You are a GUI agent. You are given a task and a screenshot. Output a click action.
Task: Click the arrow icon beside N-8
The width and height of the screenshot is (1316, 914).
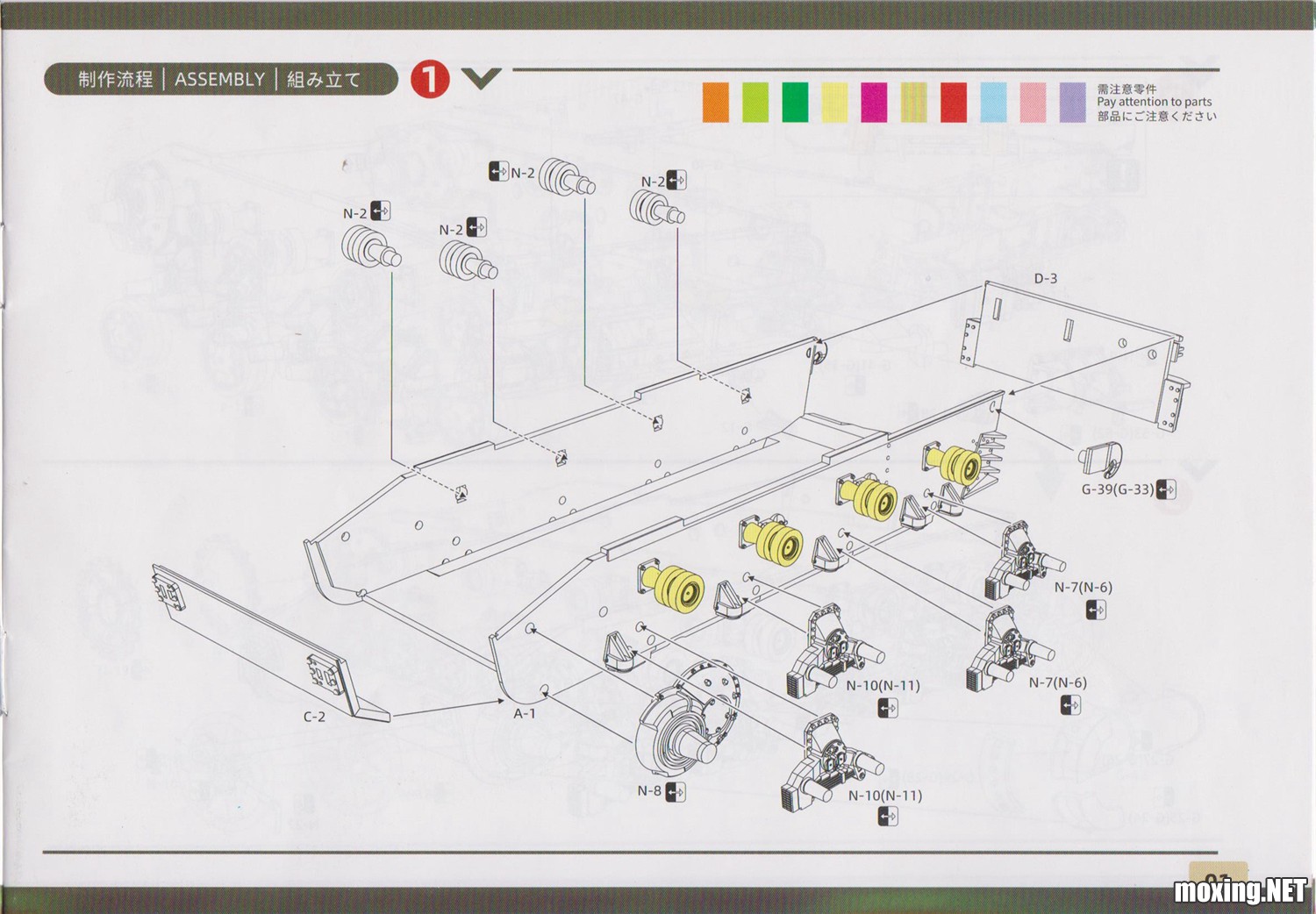(676, 791)
